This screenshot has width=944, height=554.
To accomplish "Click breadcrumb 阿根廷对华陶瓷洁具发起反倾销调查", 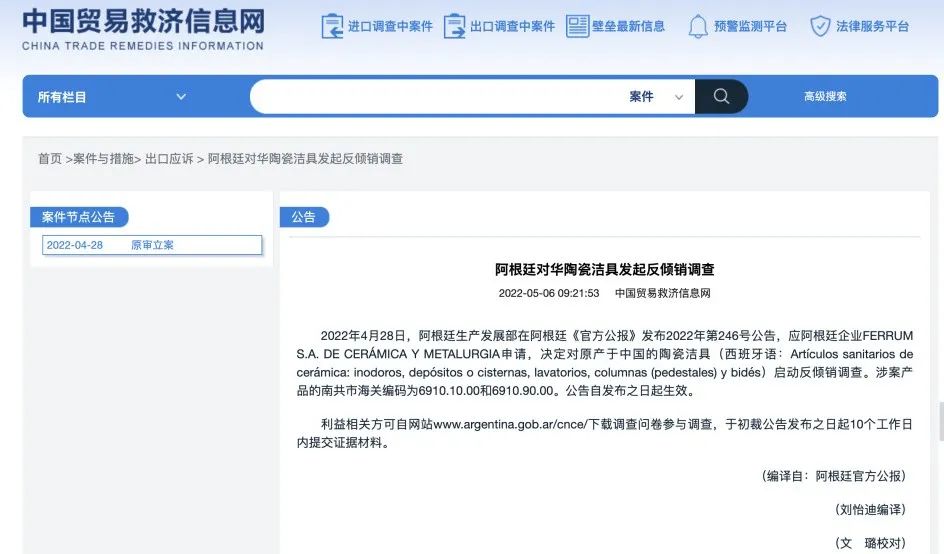I will (x=305, y=158).
